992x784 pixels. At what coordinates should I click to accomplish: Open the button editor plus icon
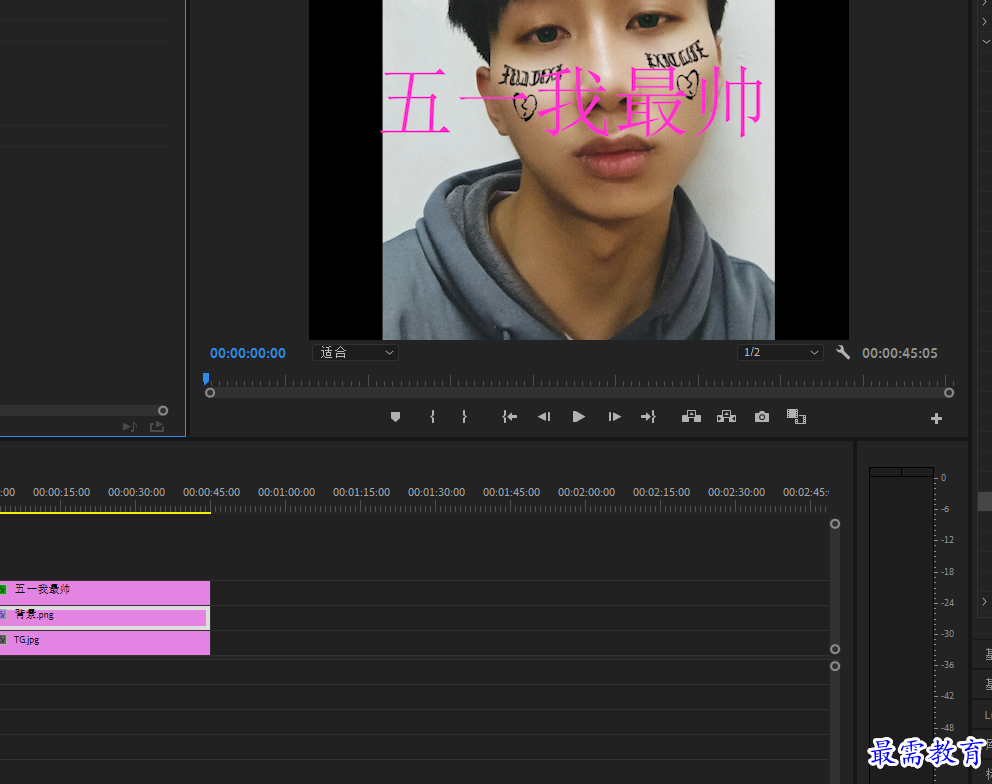(936, 418)
